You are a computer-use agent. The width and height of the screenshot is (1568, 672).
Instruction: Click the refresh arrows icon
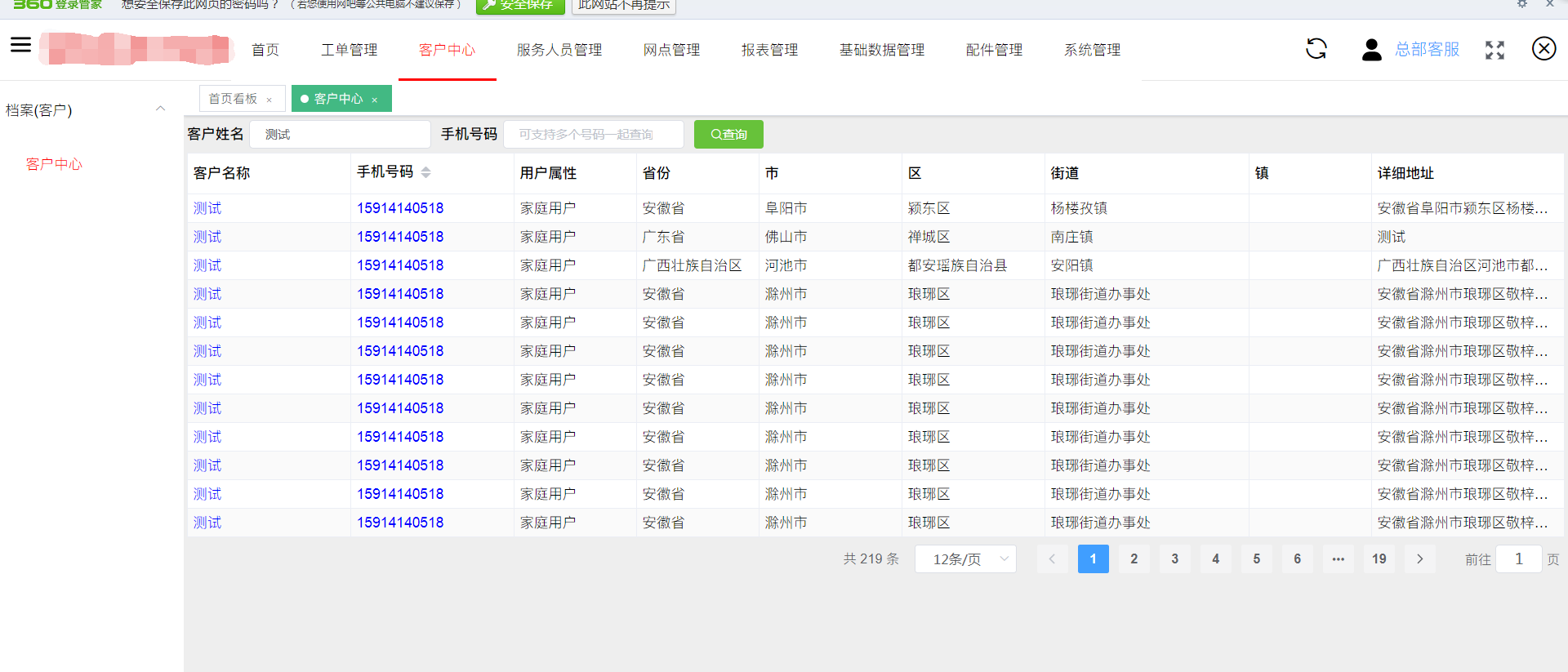pyautogui.click(x=1316, y=49)
